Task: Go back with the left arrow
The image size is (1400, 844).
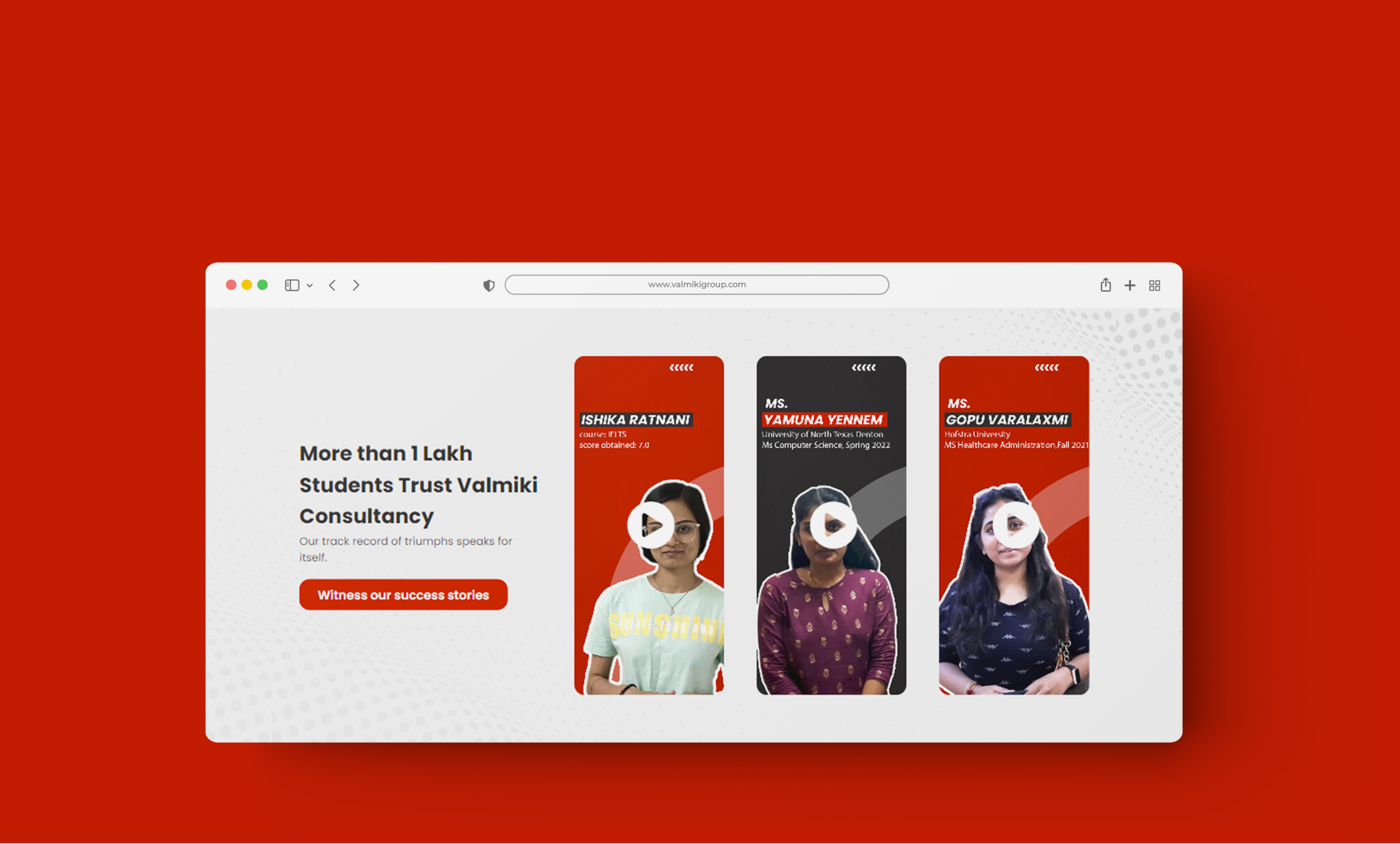Action: [332, 285]
